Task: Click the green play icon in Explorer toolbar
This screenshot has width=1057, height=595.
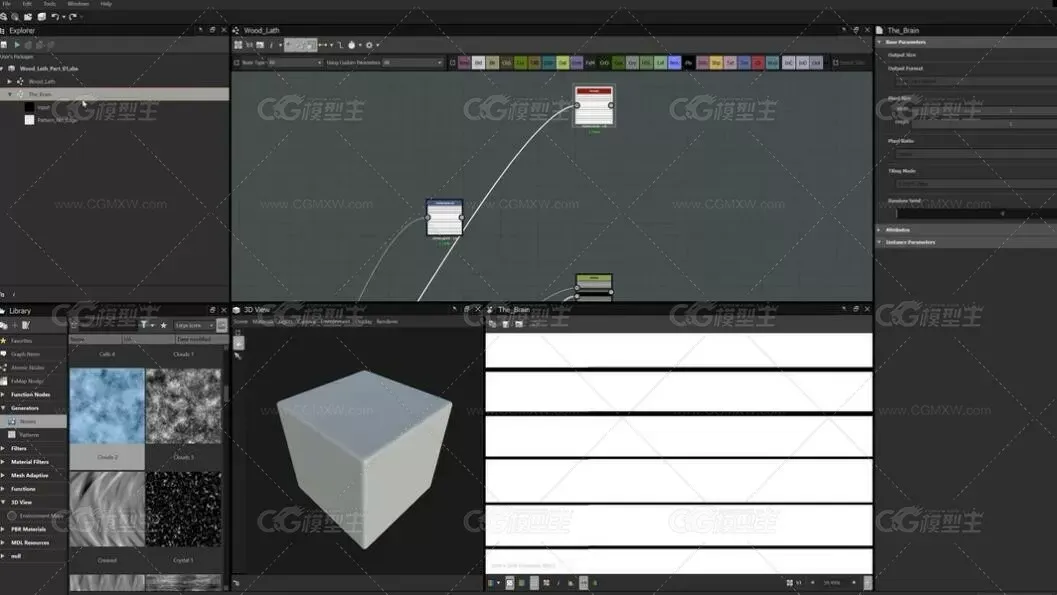Action: coord(17,45)
